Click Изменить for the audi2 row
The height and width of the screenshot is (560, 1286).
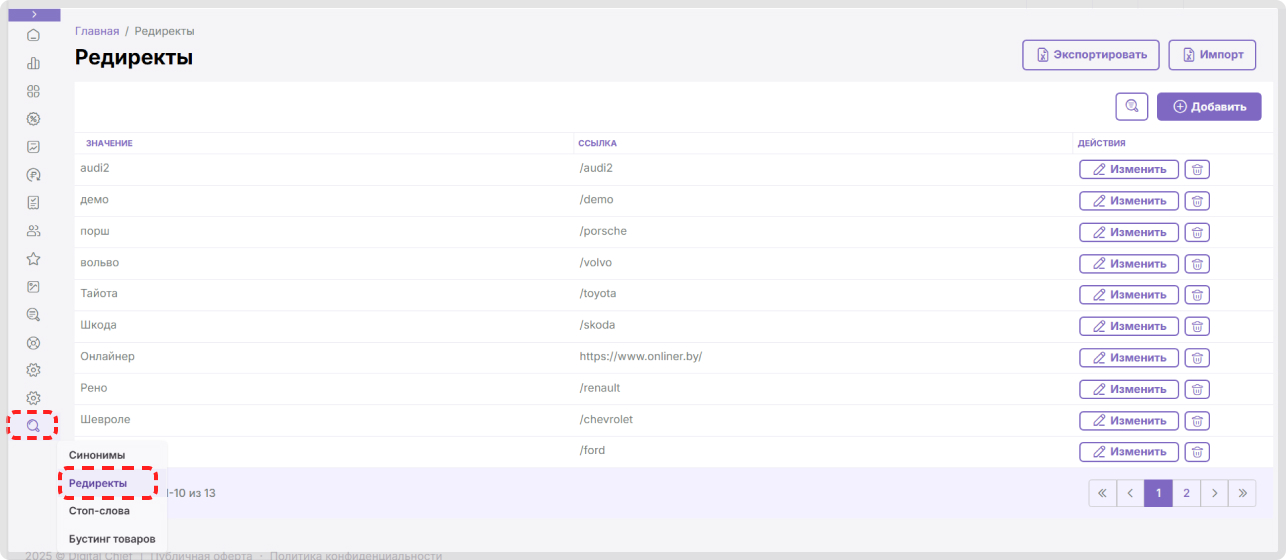(x=1129, y=169)
